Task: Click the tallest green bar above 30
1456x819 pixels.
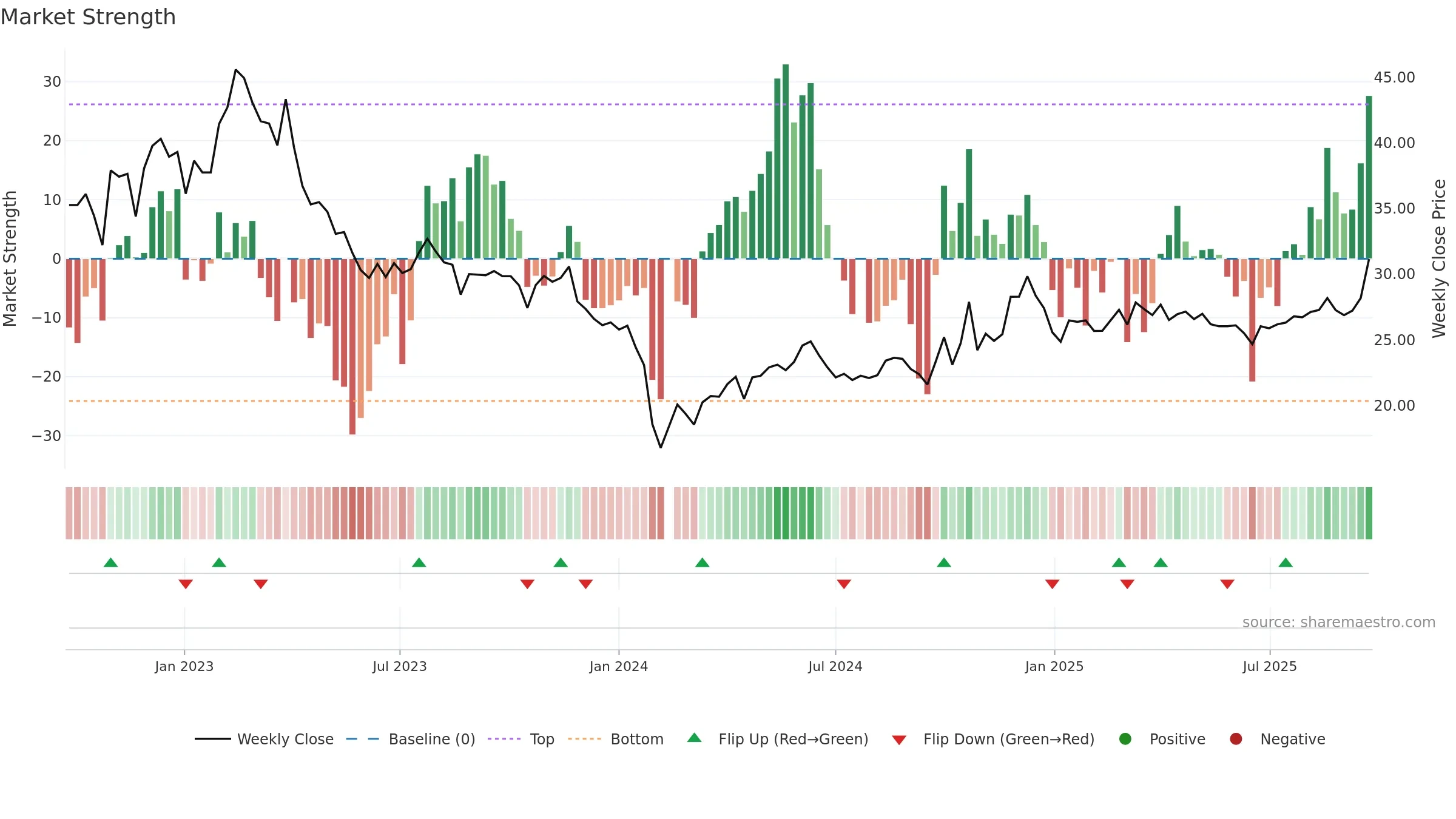Action: 786,161
